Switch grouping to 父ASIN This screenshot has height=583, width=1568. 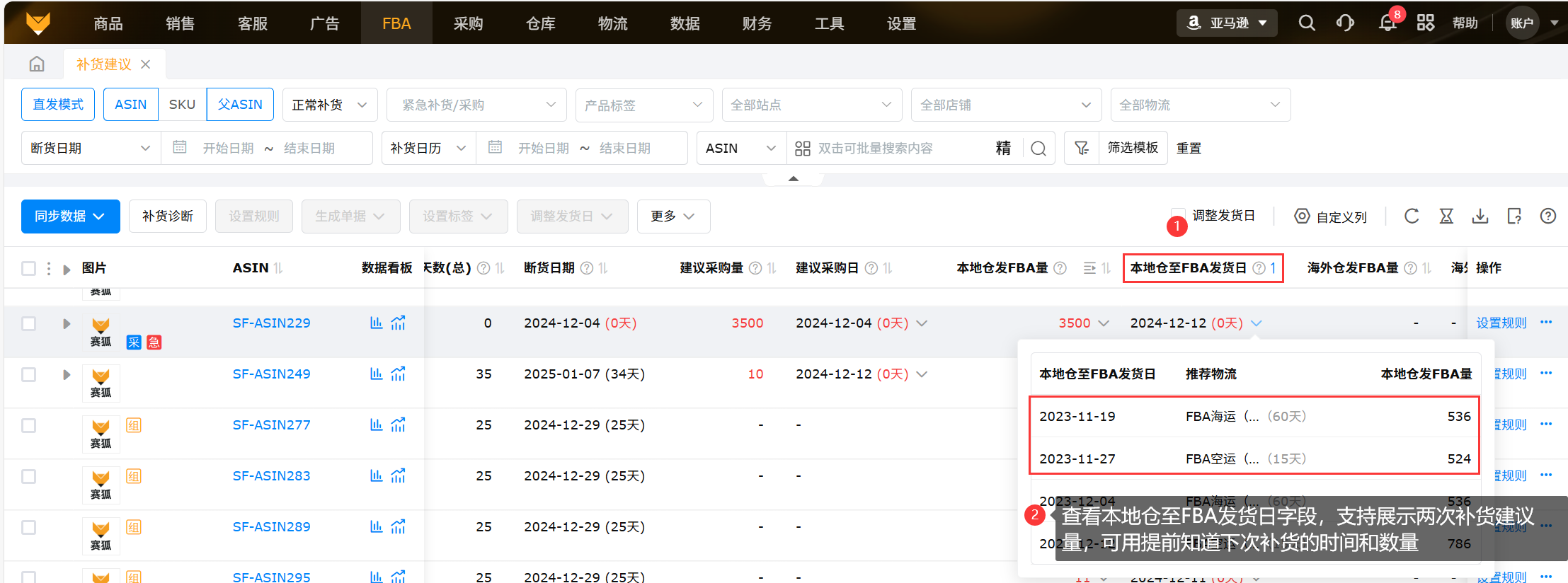click(240, 105)
